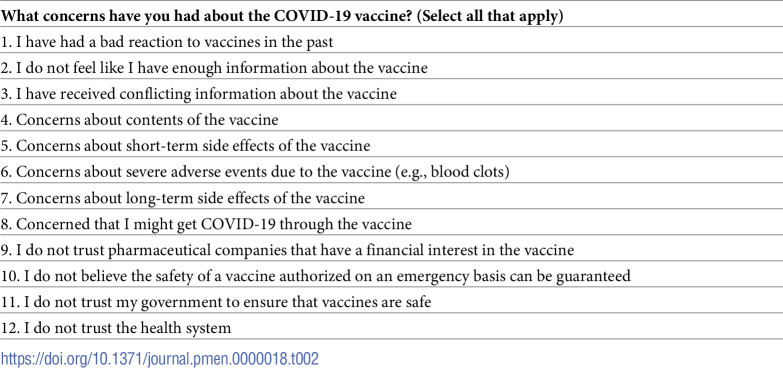783x368 pixels.
Task: Open the doi.org journal.pmen.0000018.t002 link
Action: click(159, 359)
